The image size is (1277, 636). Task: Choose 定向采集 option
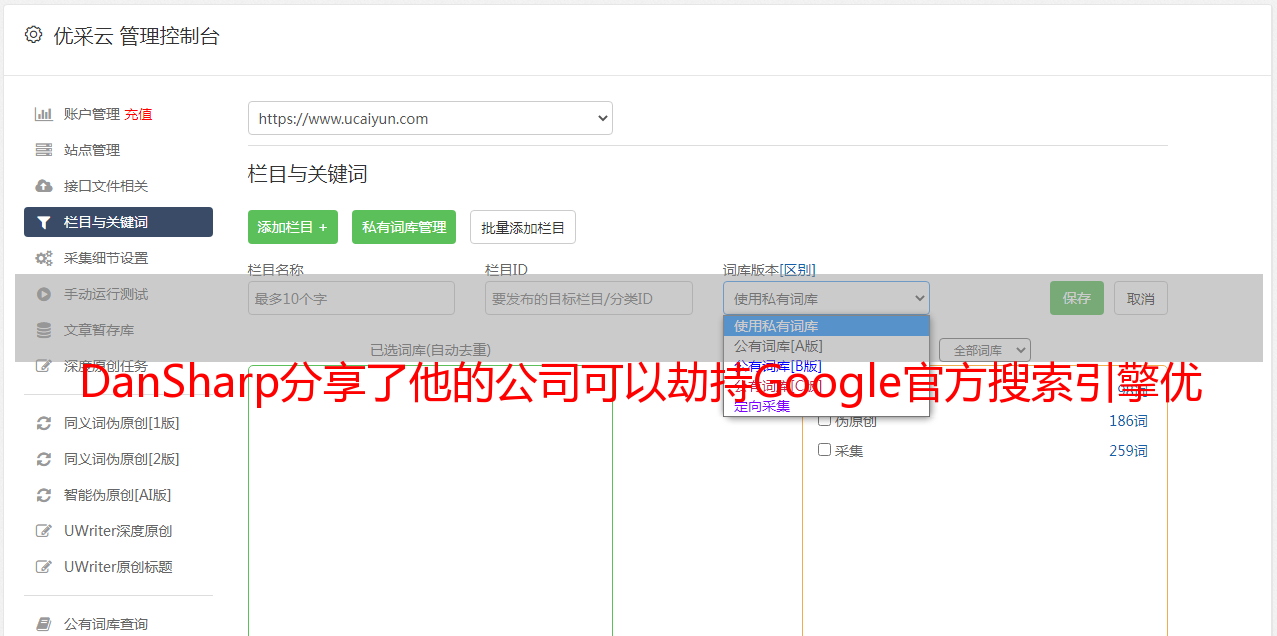[x=826, y=406]
